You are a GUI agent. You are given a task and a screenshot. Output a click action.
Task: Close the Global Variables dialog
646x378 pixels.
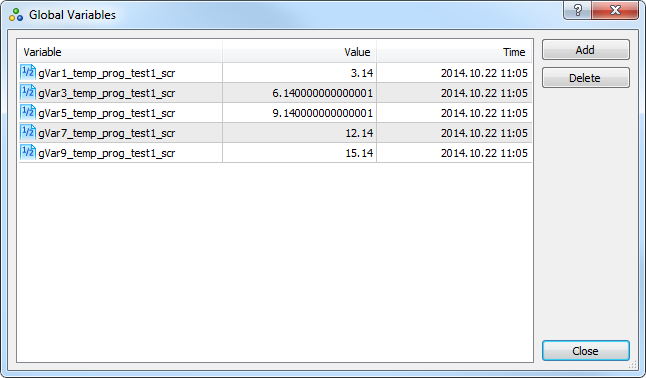coord(585,351)
